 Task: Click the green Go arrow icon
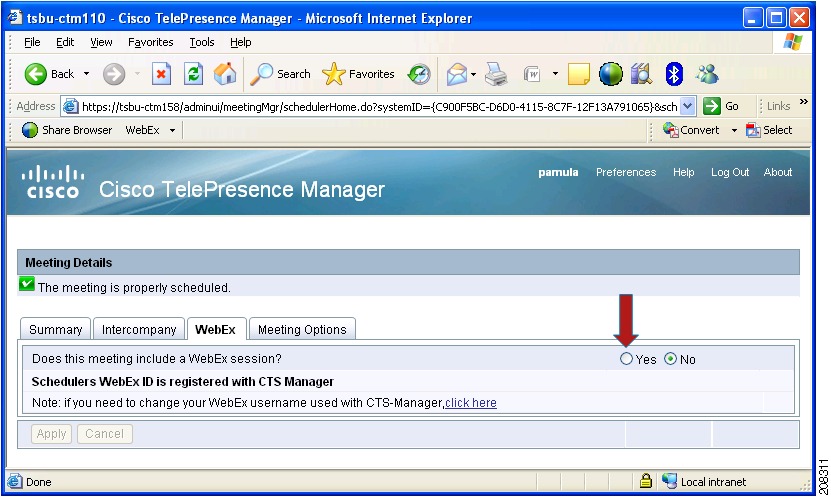coord(712,106)
